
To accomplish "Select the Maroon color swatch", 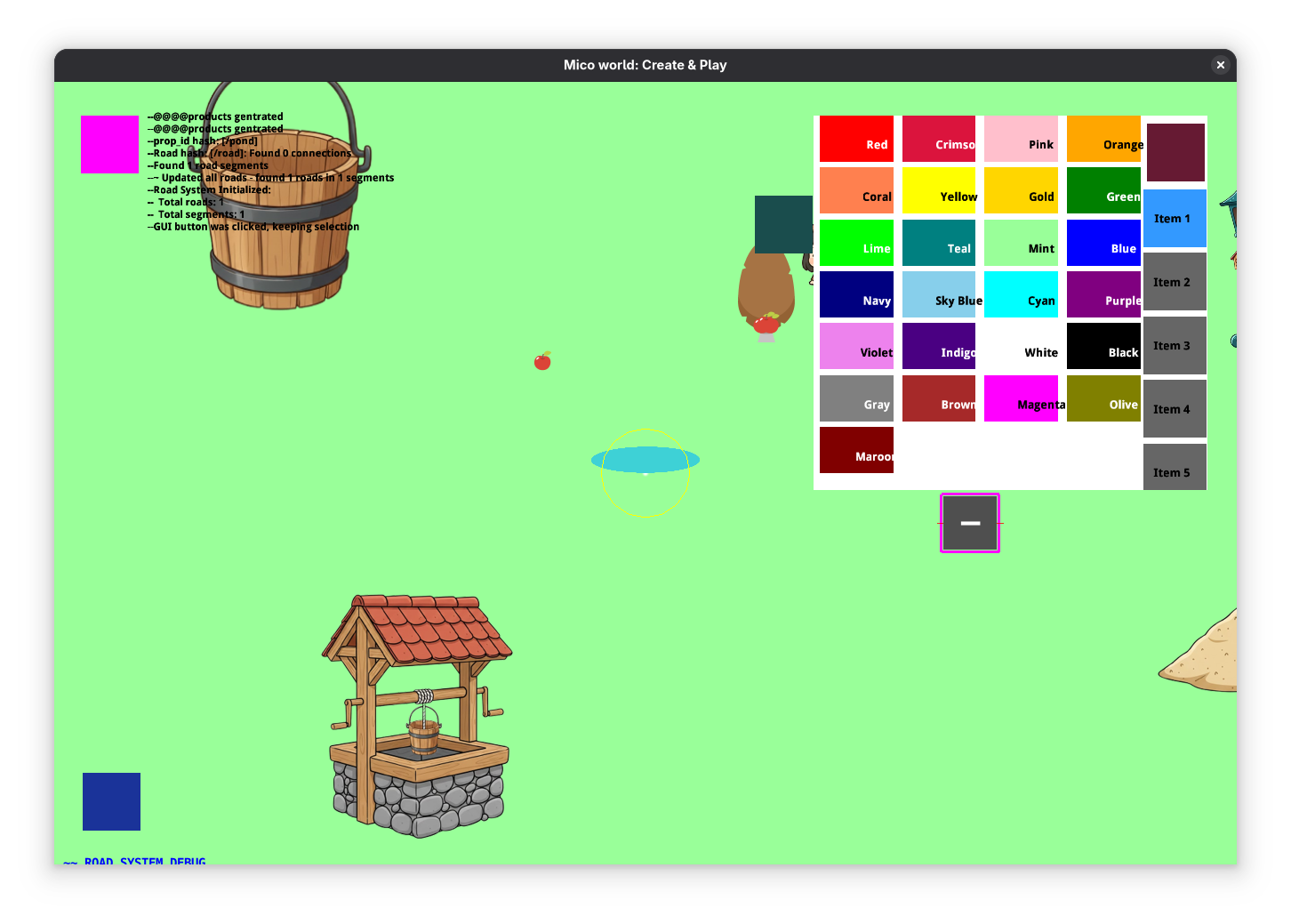I will [856, 450].
